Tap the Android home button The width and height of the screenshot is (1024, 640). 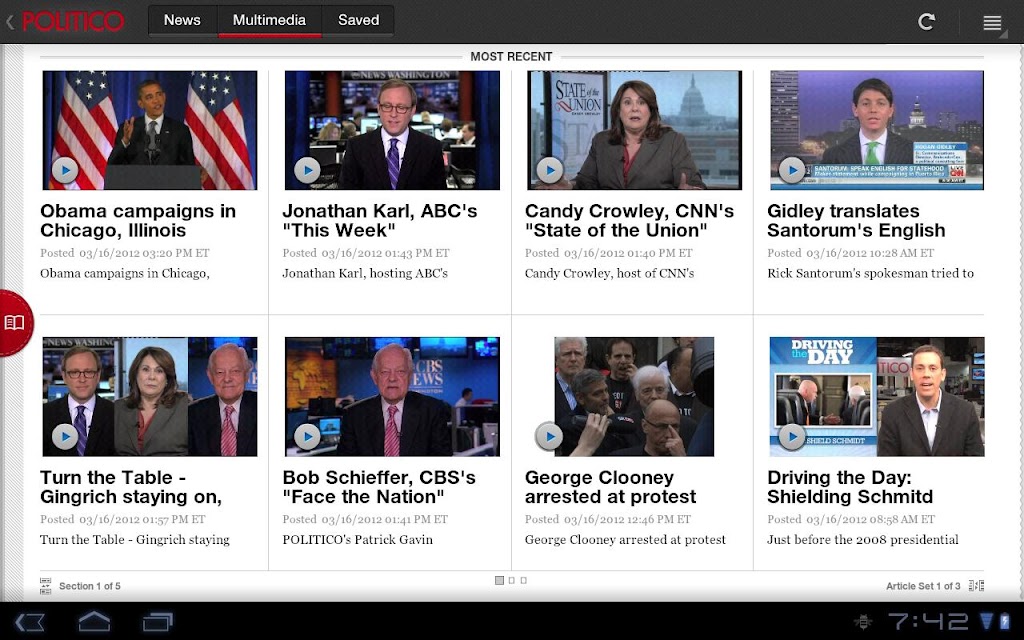coord(94,621)
